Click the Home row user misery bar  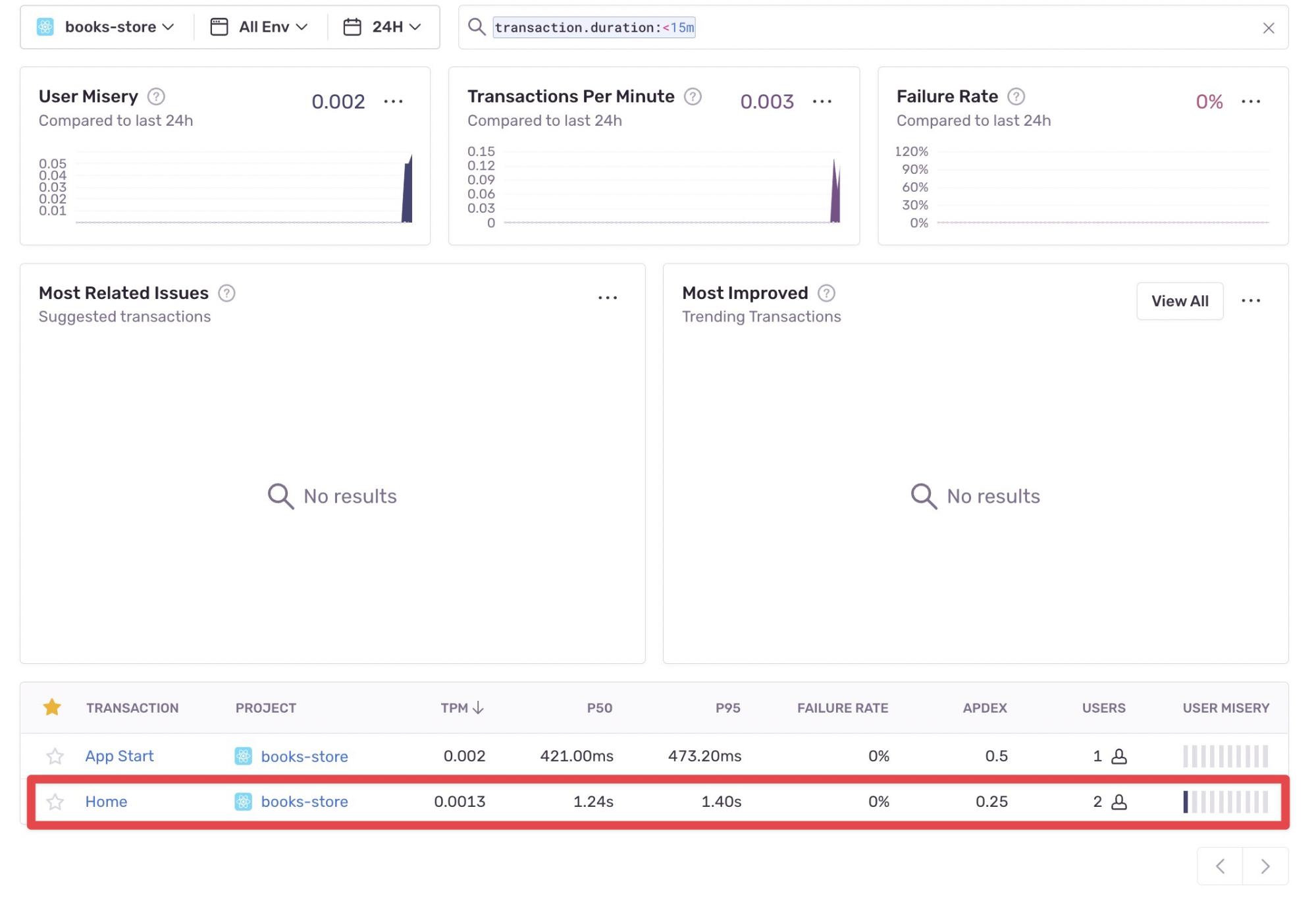(x=1224, y=802)
